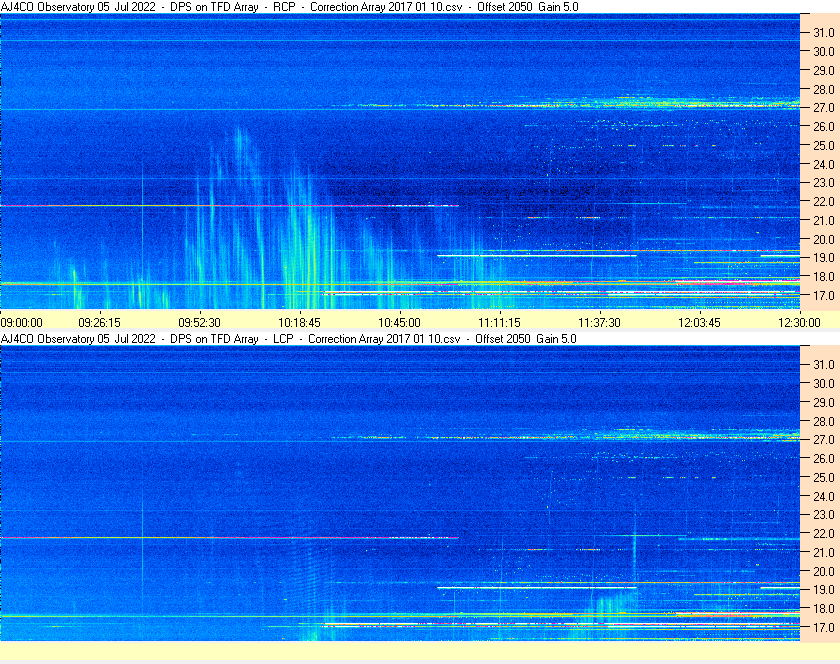
Task: Click the 31.0 frequency label in LCP panel
Action: 823,364
